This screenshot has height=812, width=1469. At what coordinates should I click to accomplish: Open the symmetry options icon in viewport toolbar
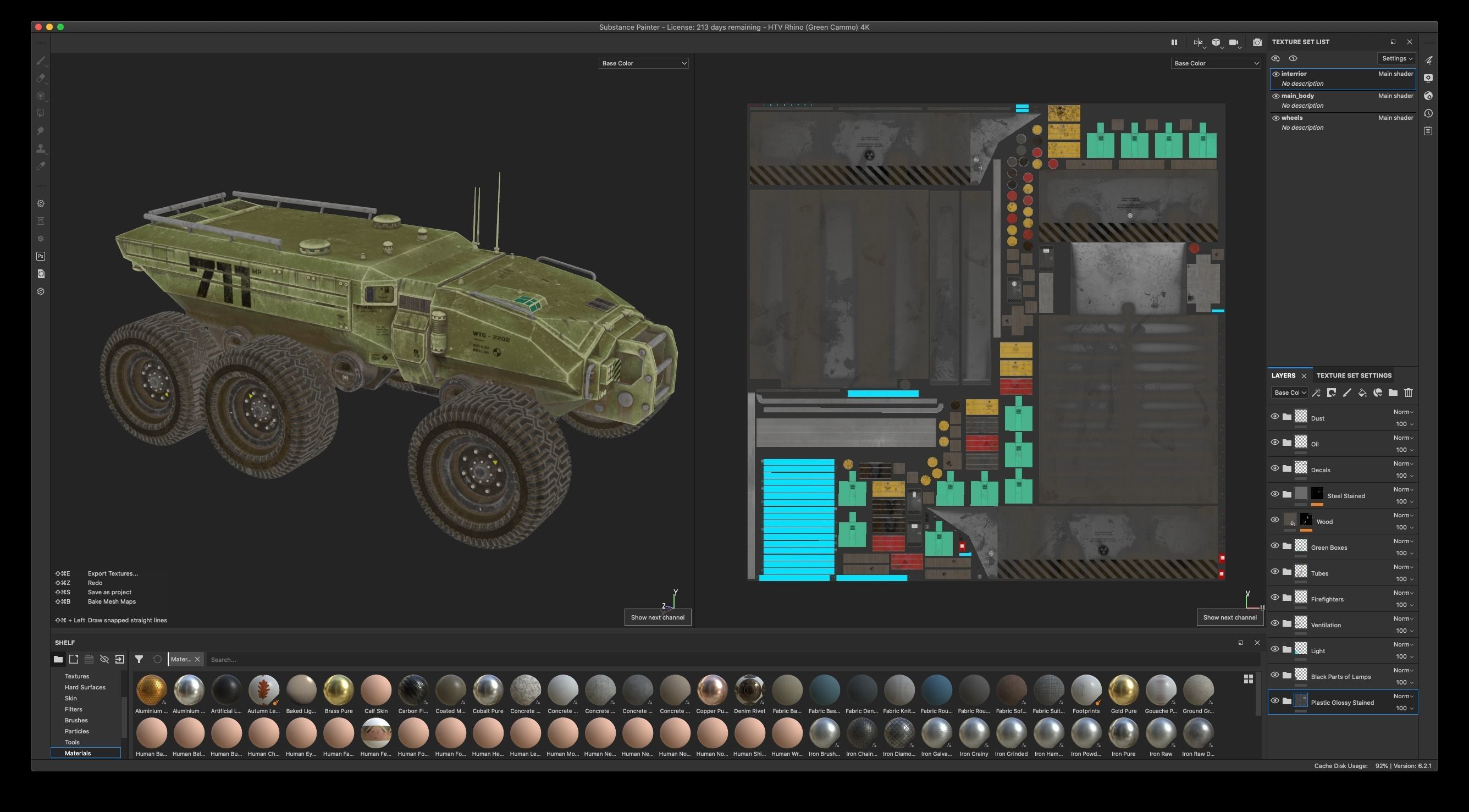click(x=1198, y=43)
